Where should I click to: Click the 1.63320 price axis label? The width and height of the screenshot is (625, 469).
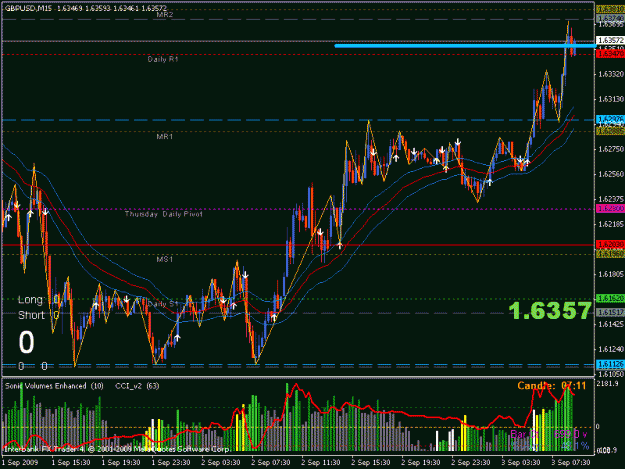coord(611,74)
